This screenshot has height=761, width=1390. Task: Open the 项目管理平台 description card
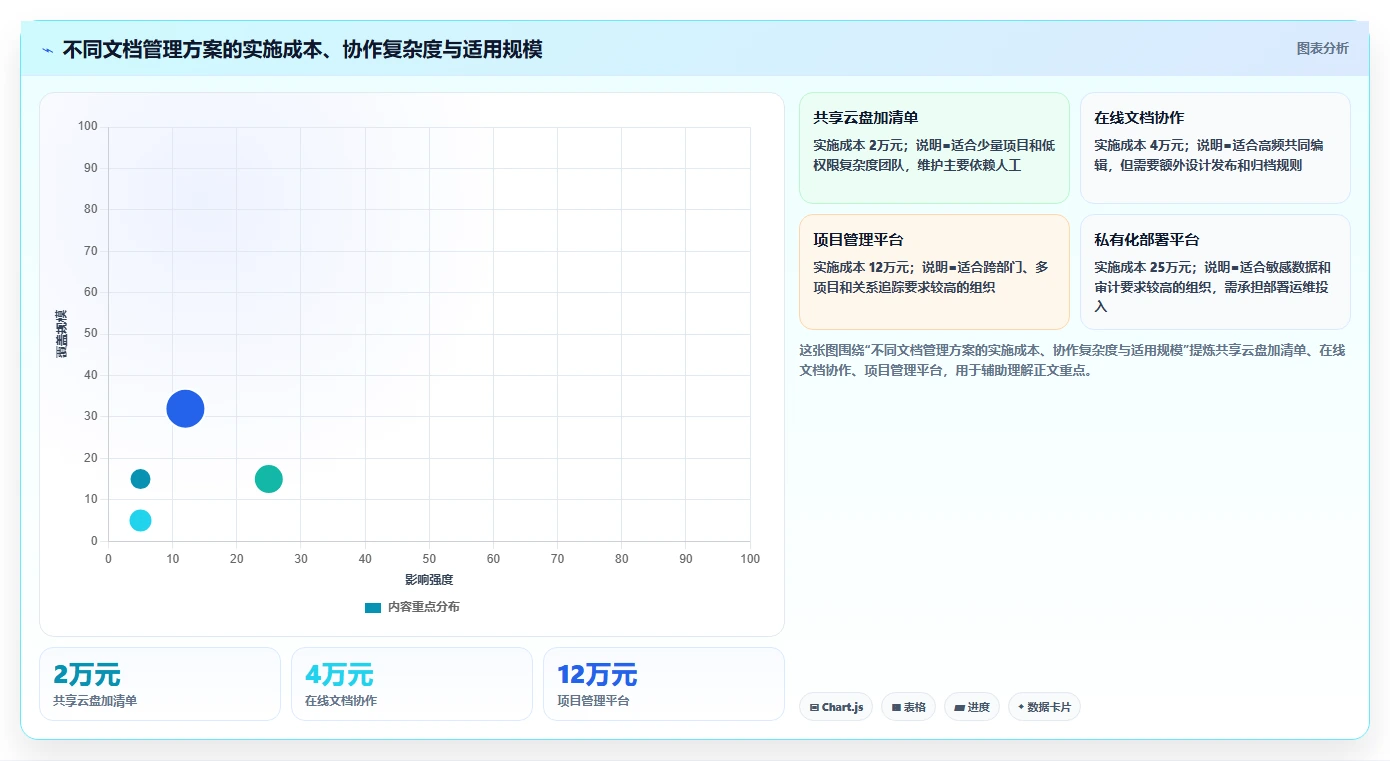click(x=934, y=272)
